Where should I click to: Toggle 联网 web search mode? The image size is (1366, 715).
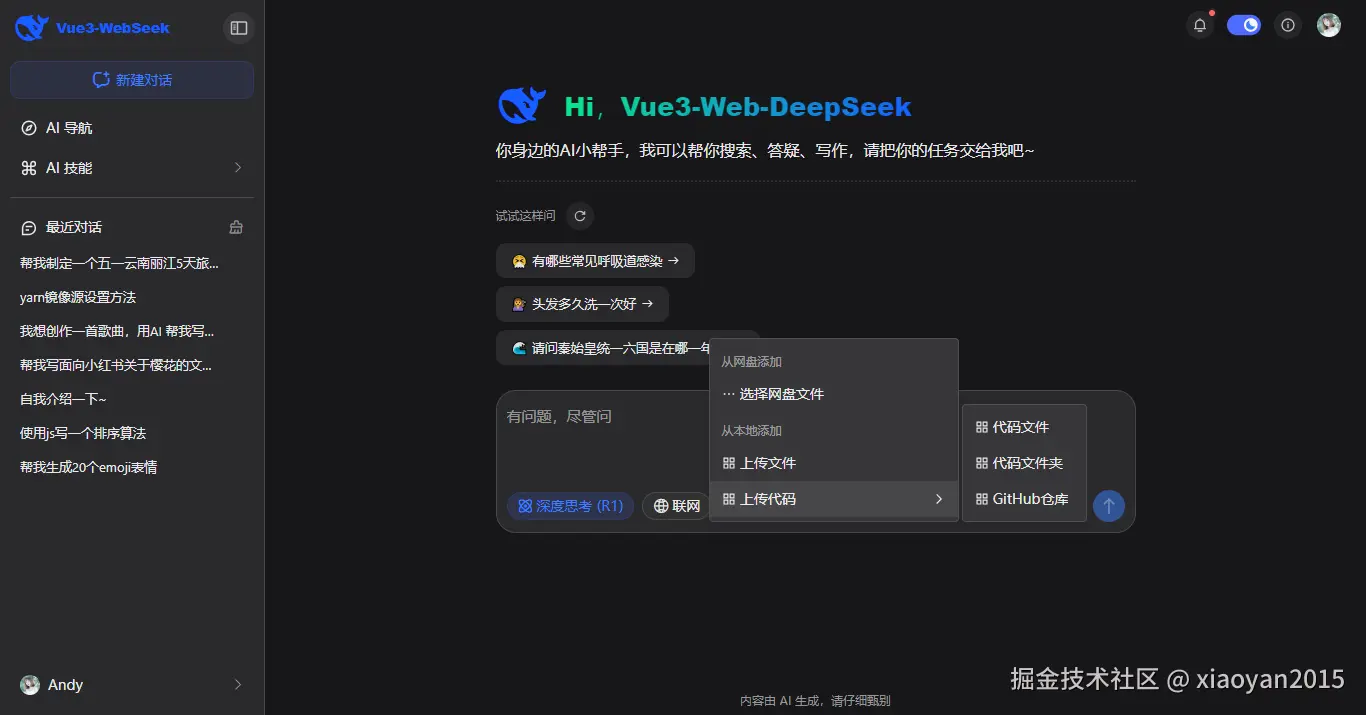676,506
